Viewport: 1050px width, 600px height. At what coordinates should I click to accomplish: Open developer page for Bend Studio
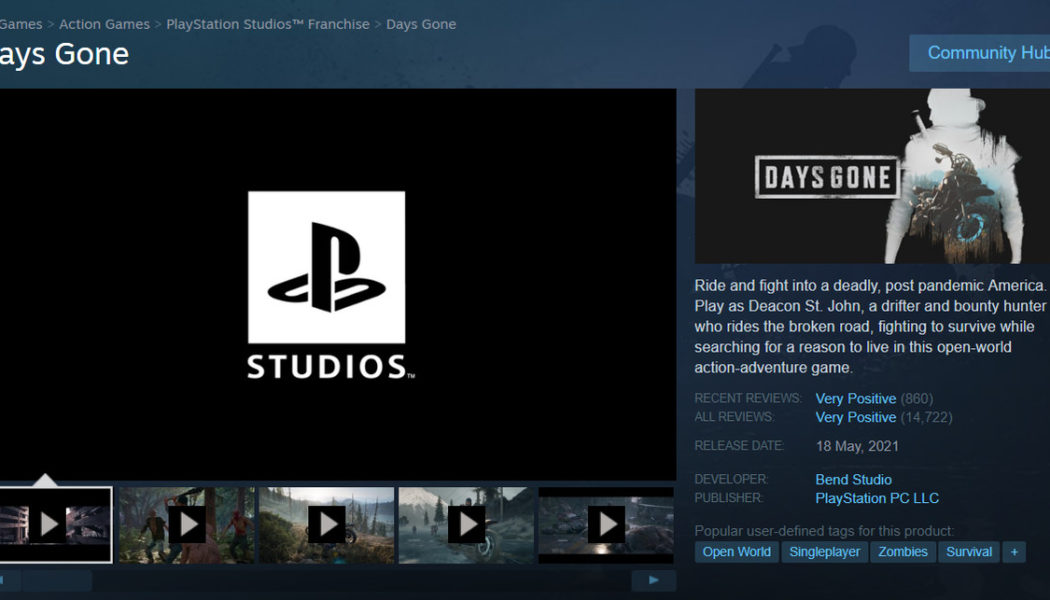[x=853, y=479]
